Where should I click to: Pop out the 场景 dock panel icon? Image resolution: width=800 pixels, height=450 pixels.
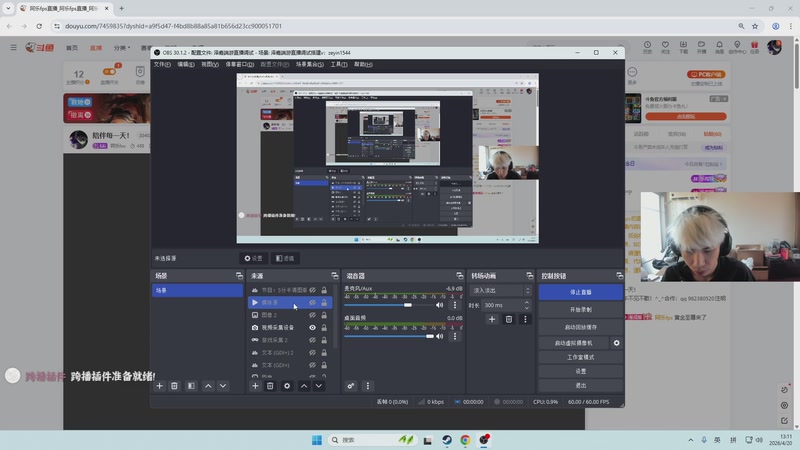[239, 276]
